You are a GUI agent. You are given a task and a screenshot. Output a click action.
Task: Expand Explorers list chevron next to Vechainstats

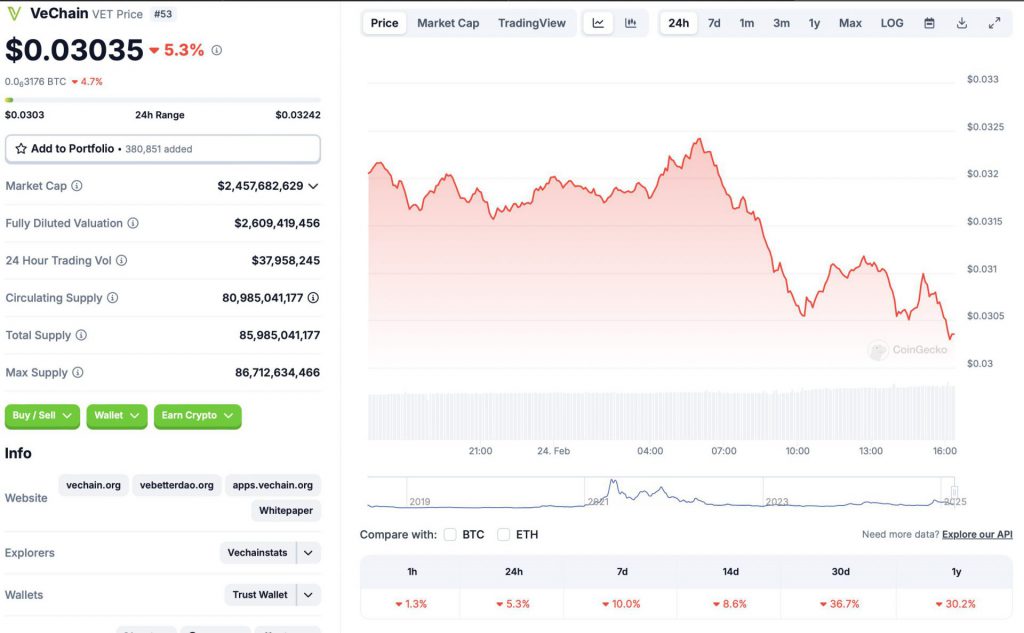(x=308, y=553)
